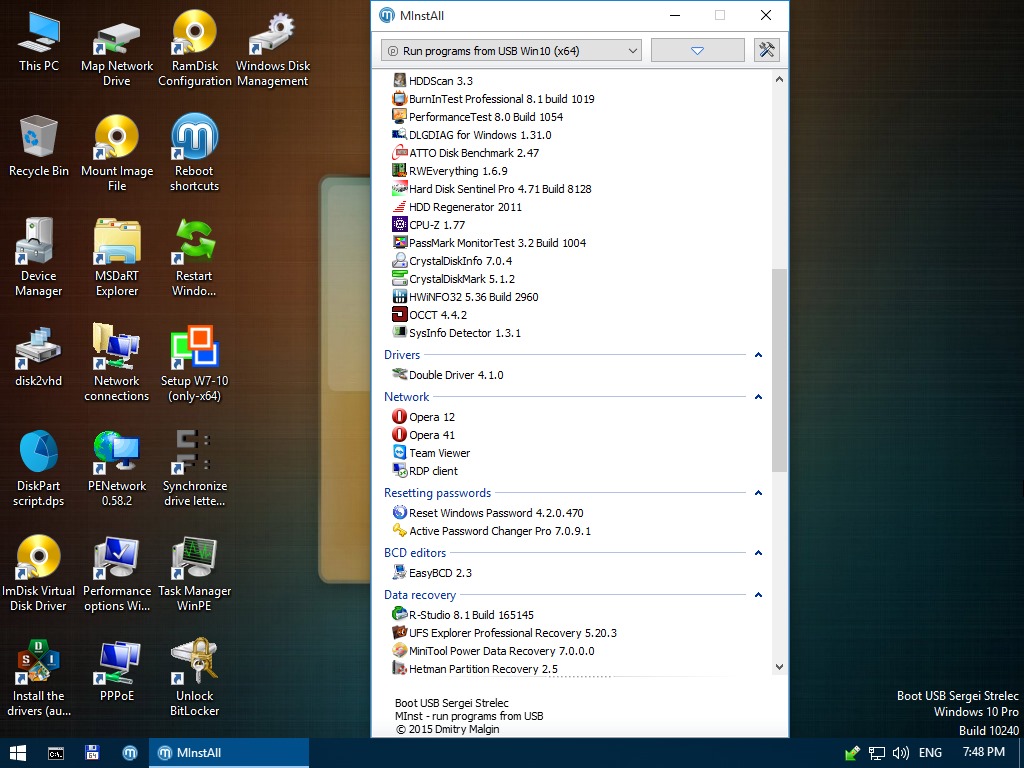1024x768 pixels.
Task: Open Mount Image File shortcut
Action: (x=117, y=153)
